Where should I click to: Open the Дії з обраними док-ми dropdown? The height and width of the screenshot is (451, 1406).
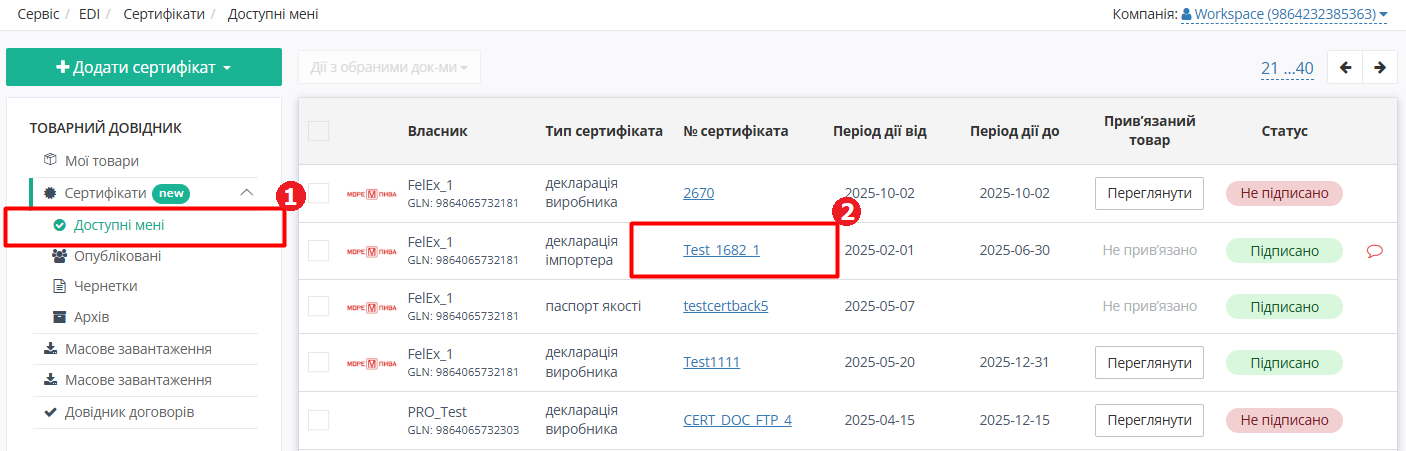click(389, 67)
